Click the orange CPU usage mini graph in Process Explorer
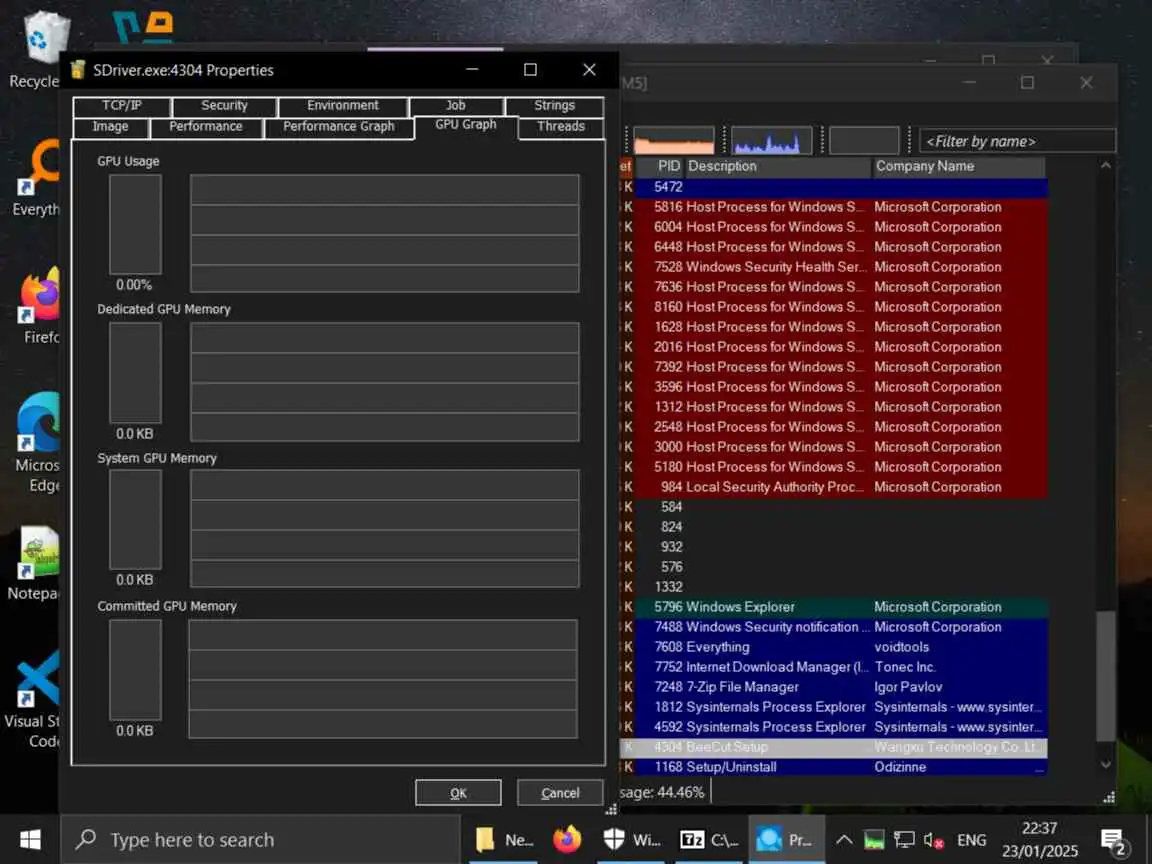Screen dimensions: 1152x864 tap(674, 140)
